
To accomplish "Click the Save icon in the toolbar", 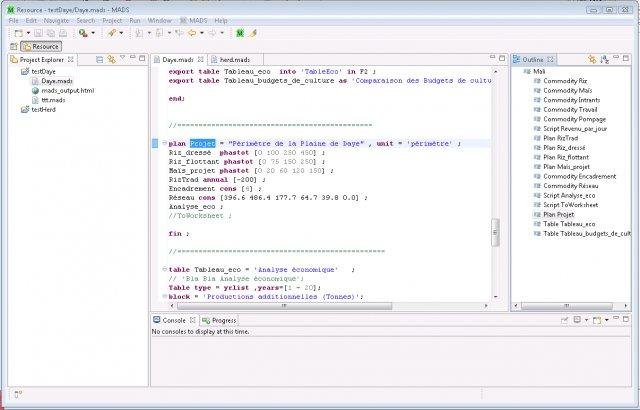I will point(38,33).
